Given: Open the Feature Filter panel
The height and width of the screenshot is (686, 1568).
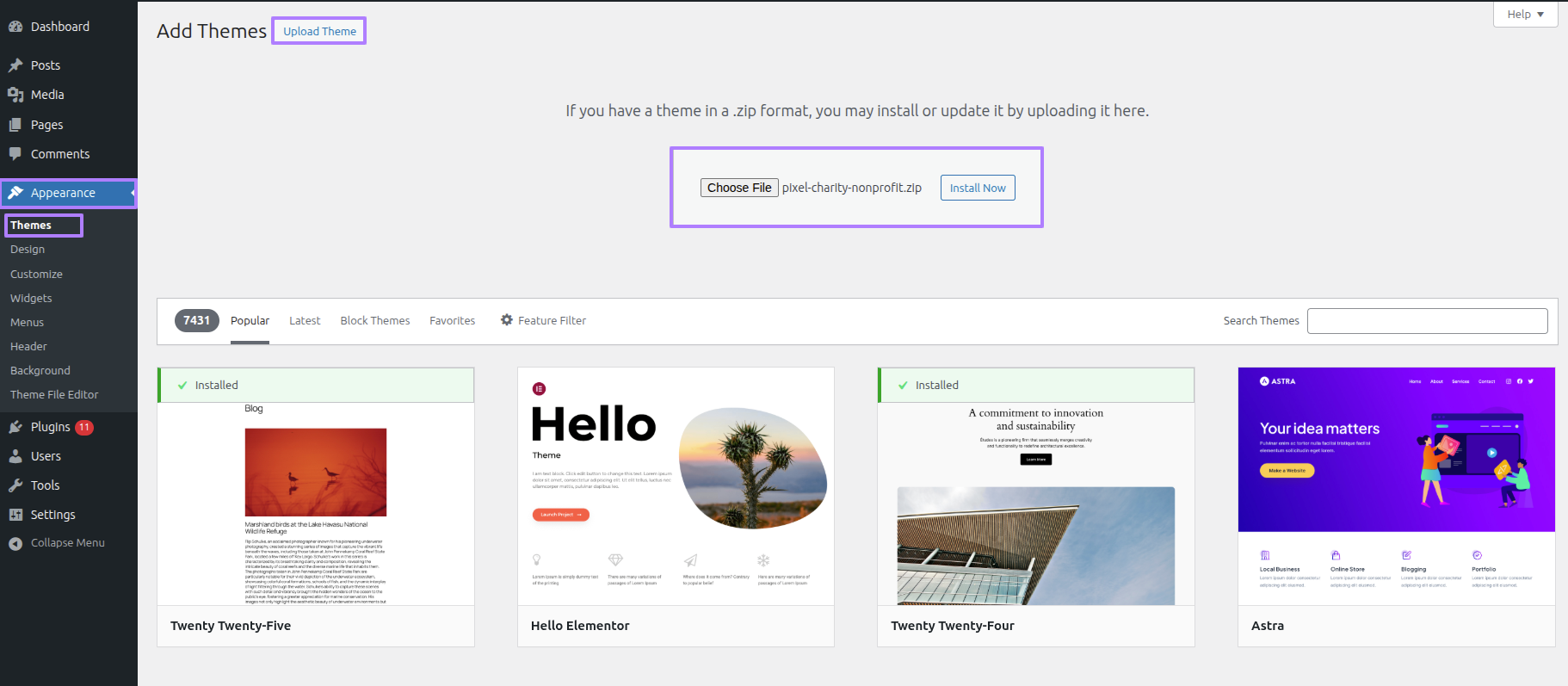Looking at the screenshot, I should pyautogui.click(x=544, y=321).
